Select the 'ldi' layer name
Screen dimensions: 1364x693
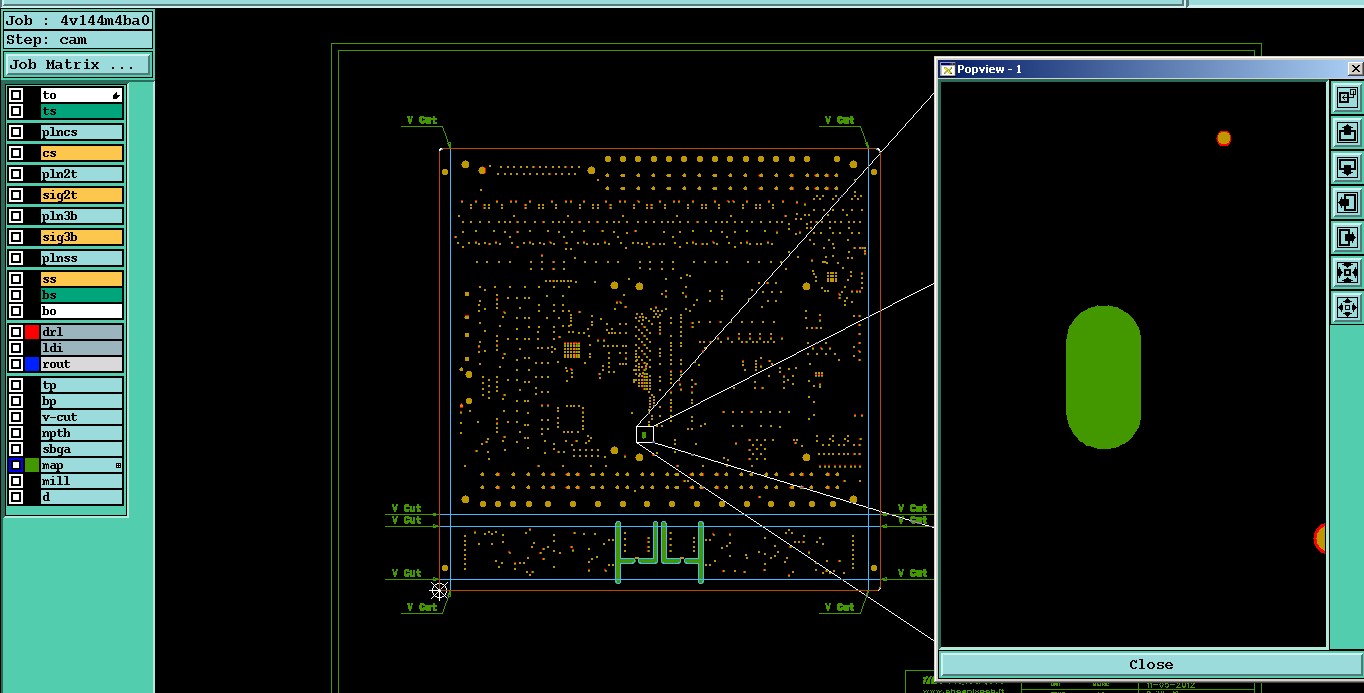point(82,348)
